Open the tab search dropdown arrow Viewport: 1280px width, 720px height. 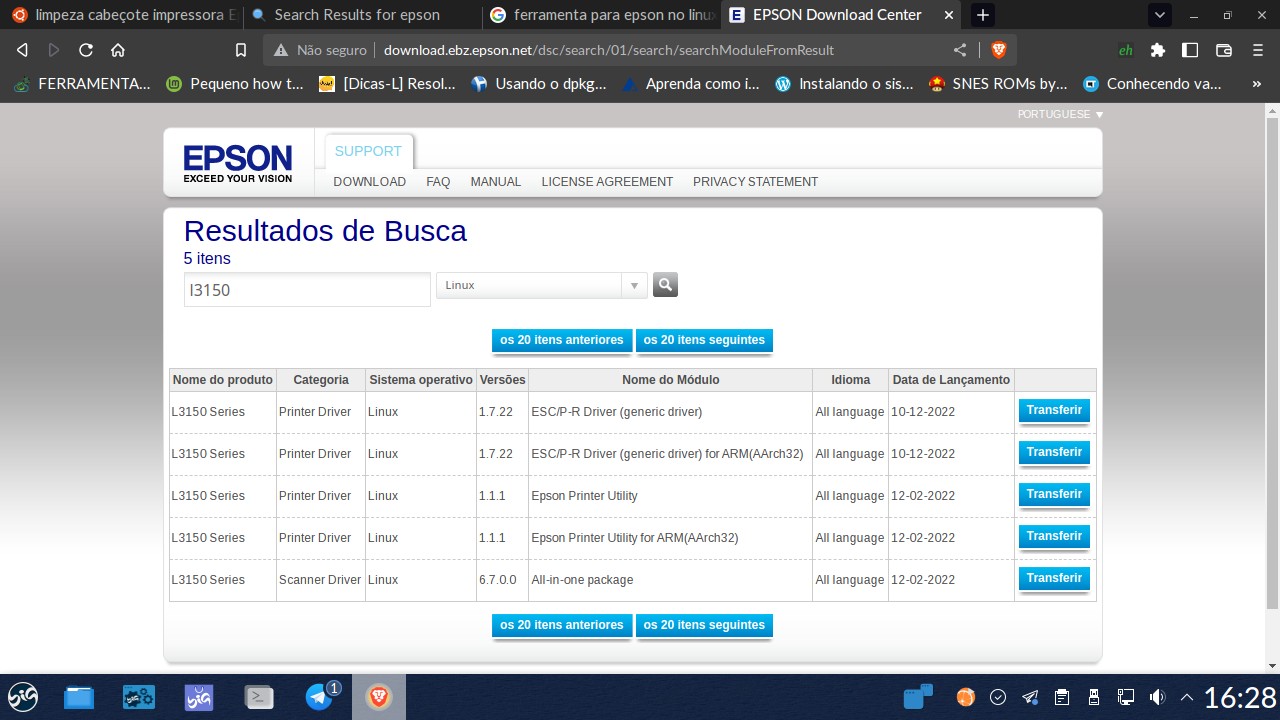tap(1160, 15)
